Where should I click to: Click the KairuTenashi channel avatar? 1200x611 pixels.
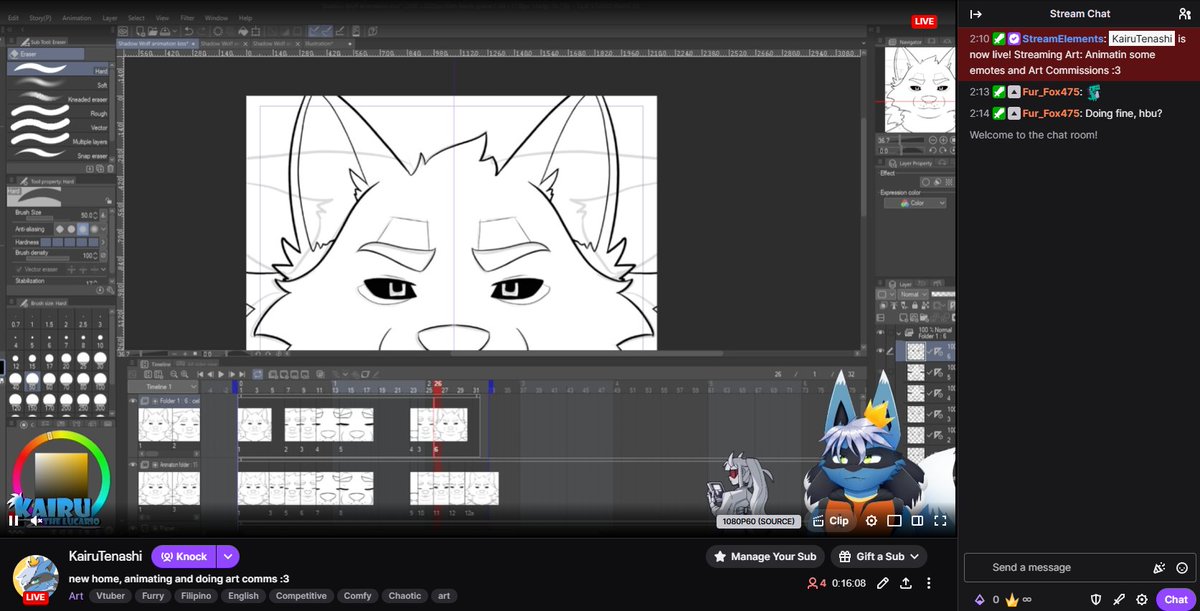pos(34,577)
